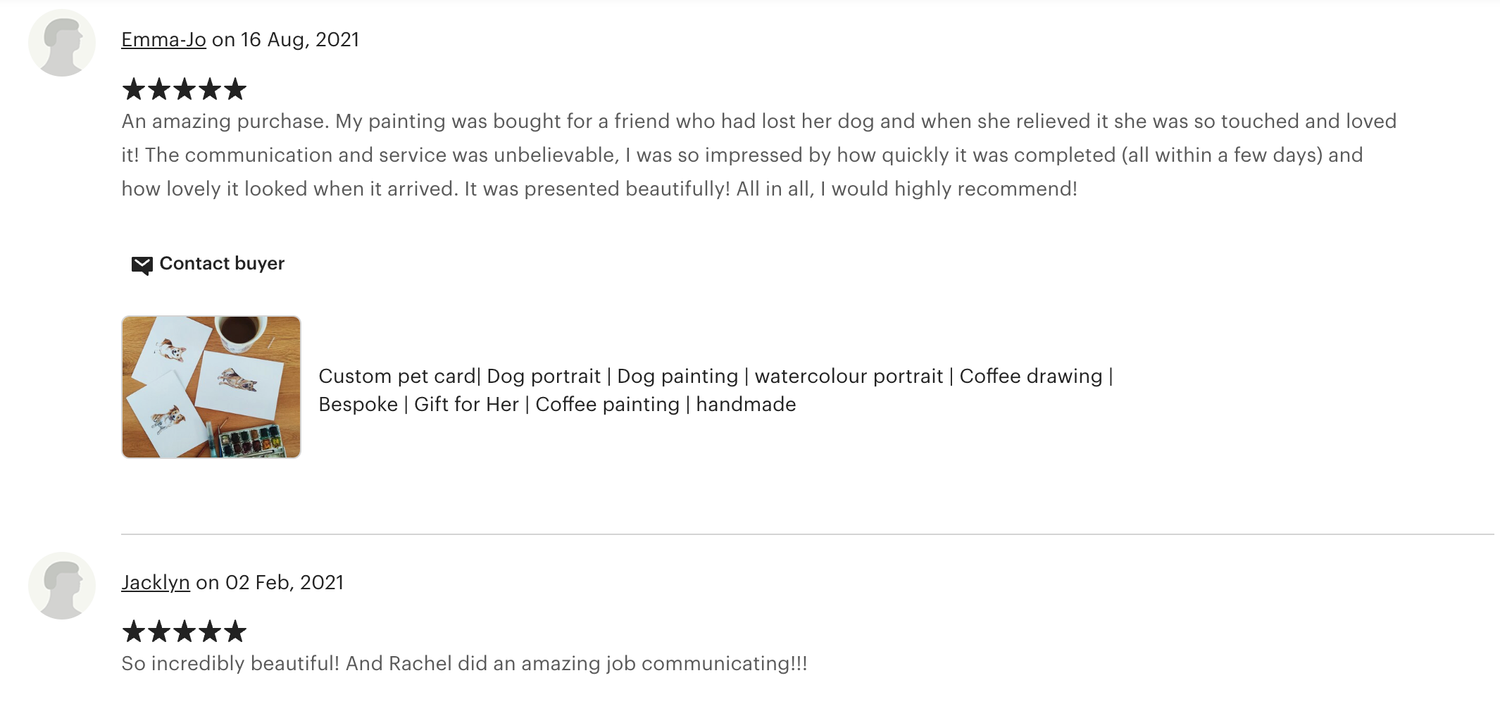
Task: Click the middle star in Emma-Jo's rating
Action: coord(184,90)
